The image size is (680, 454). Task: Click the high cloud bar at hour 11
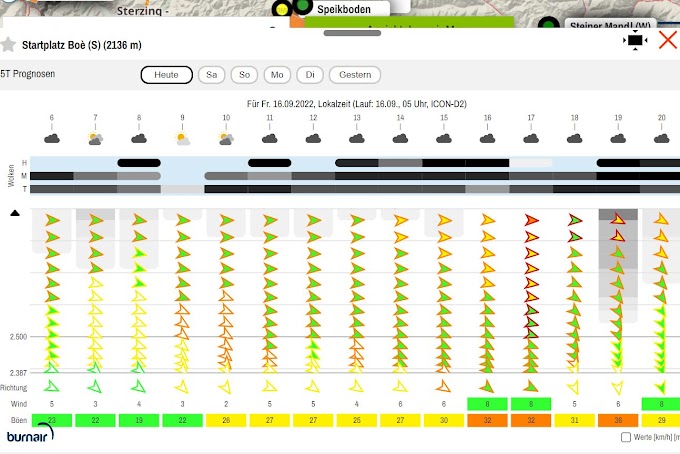[269, 163]
